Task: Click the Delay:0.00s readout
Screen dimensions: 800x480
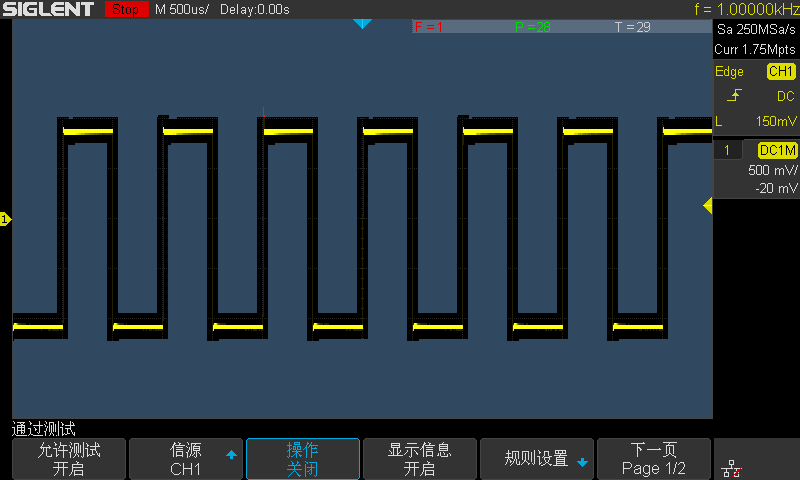Action: (x=255, y=9)
